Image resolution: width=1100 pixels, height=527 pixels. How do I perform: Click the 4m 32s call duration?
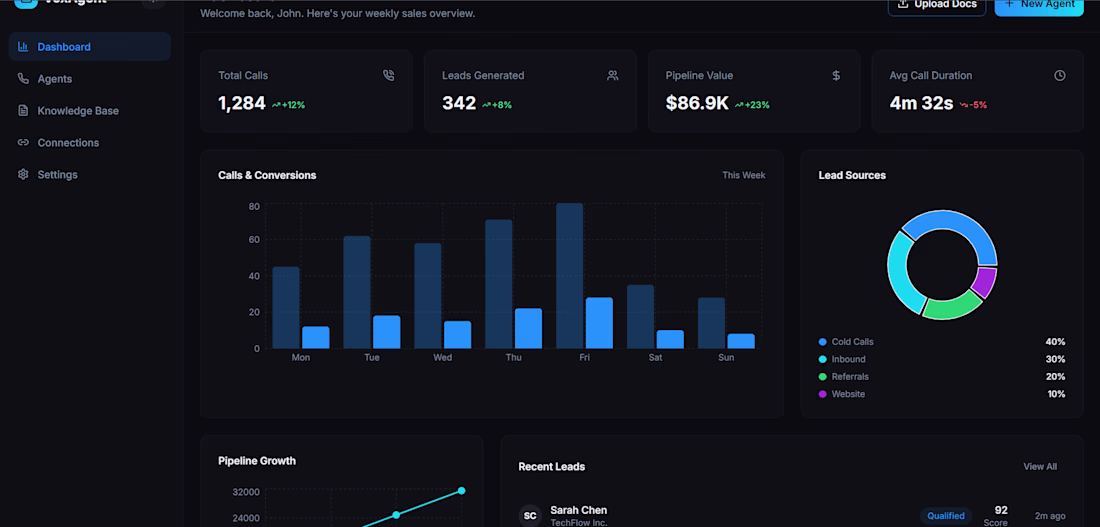(x=921, y=104)
